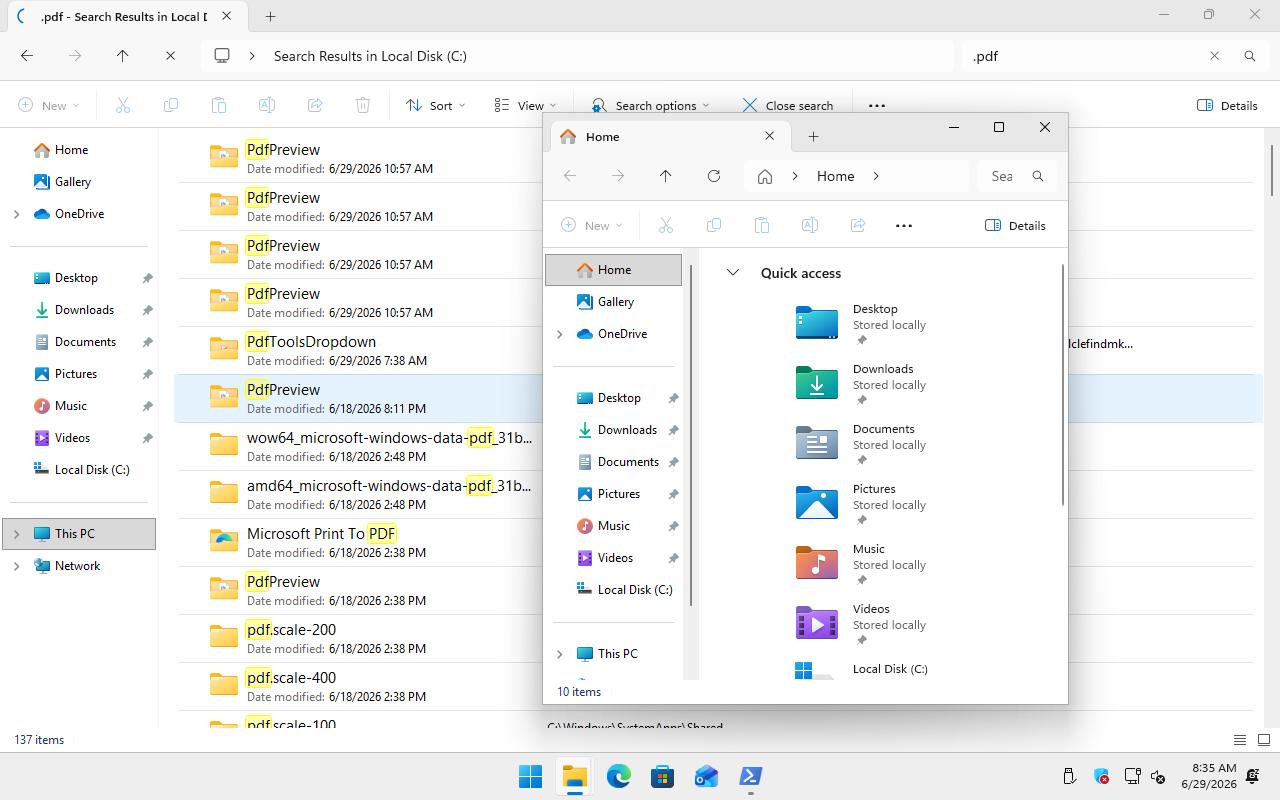Open the See more menu in the search results window
The width and height of the screenshot is (1280, 800).
pos(877,105)
